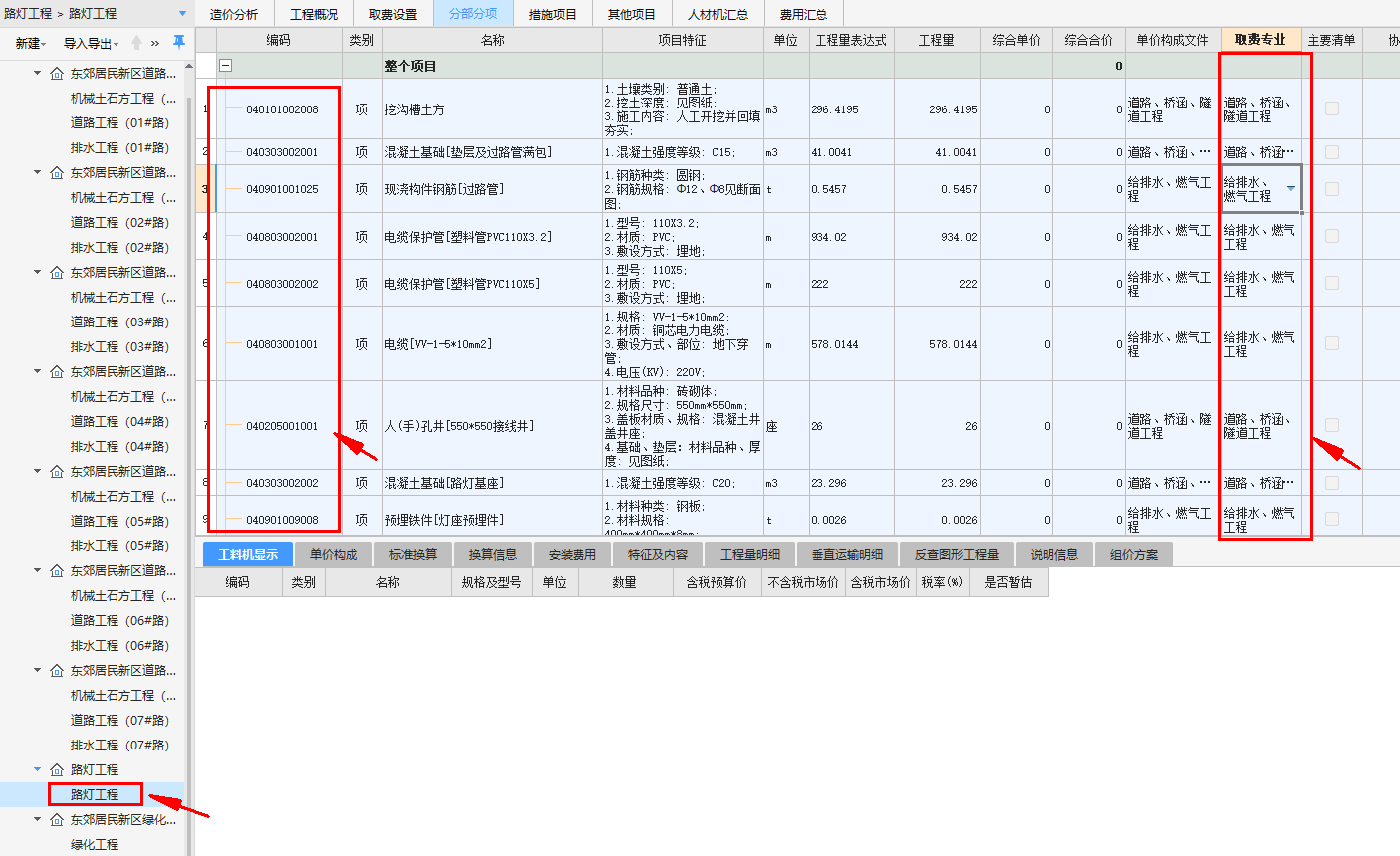This screenshot has width=1400, height=856.
Task: Click house icon beside 路灯工程 parent node
Action: coord(57,770)
